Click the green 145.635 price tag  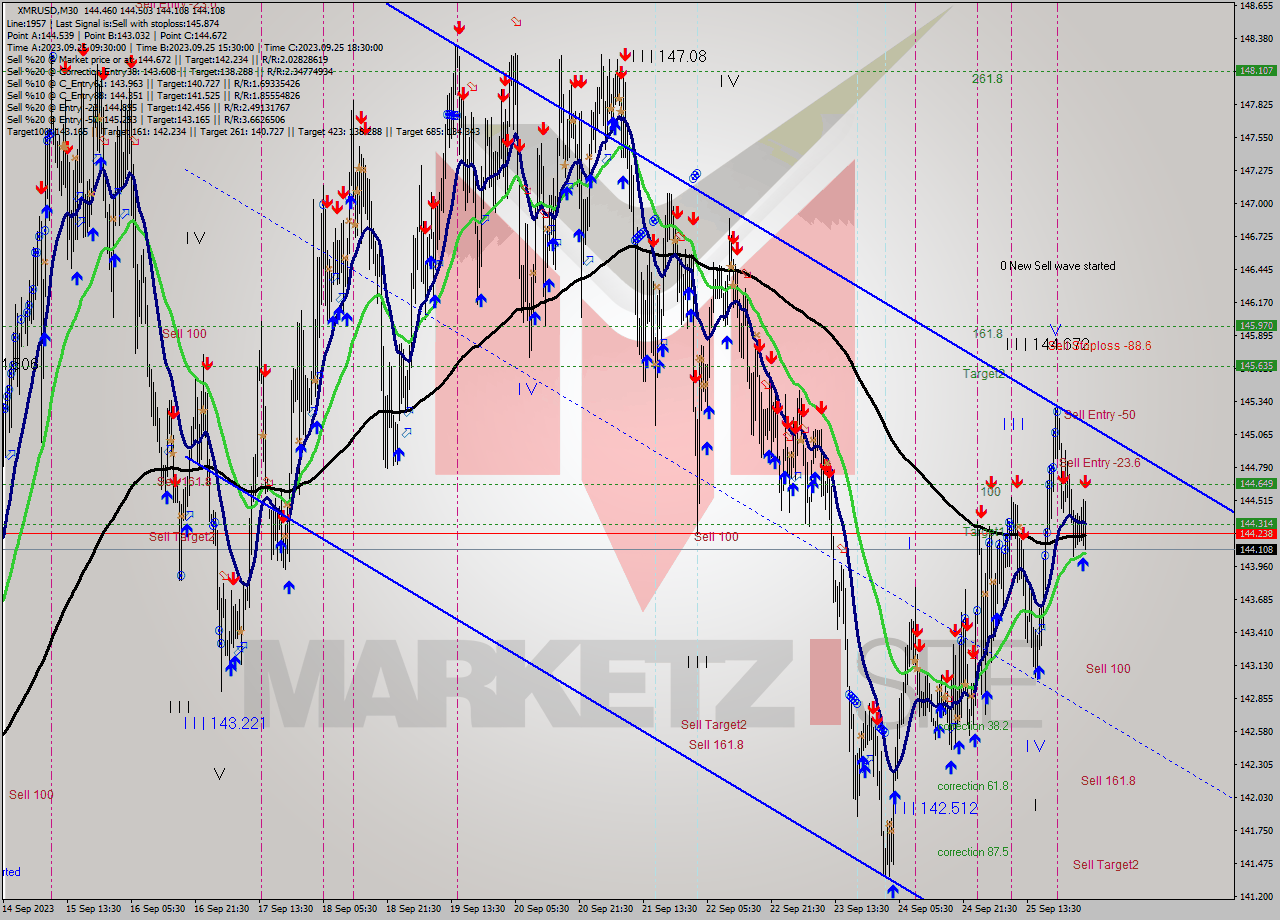(1256, 366)
